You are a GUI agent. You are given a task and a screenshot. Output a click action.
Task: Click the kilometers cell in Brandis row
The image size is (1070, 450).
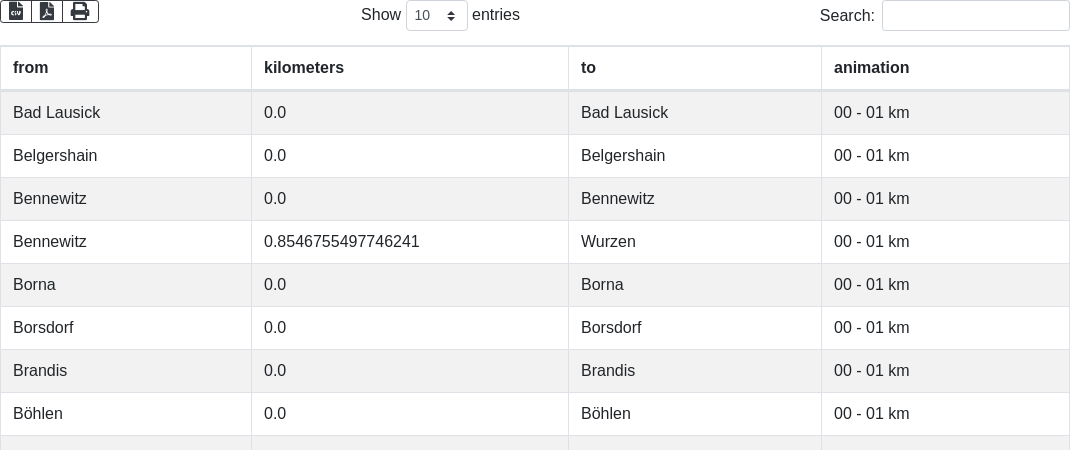point(275,371)
